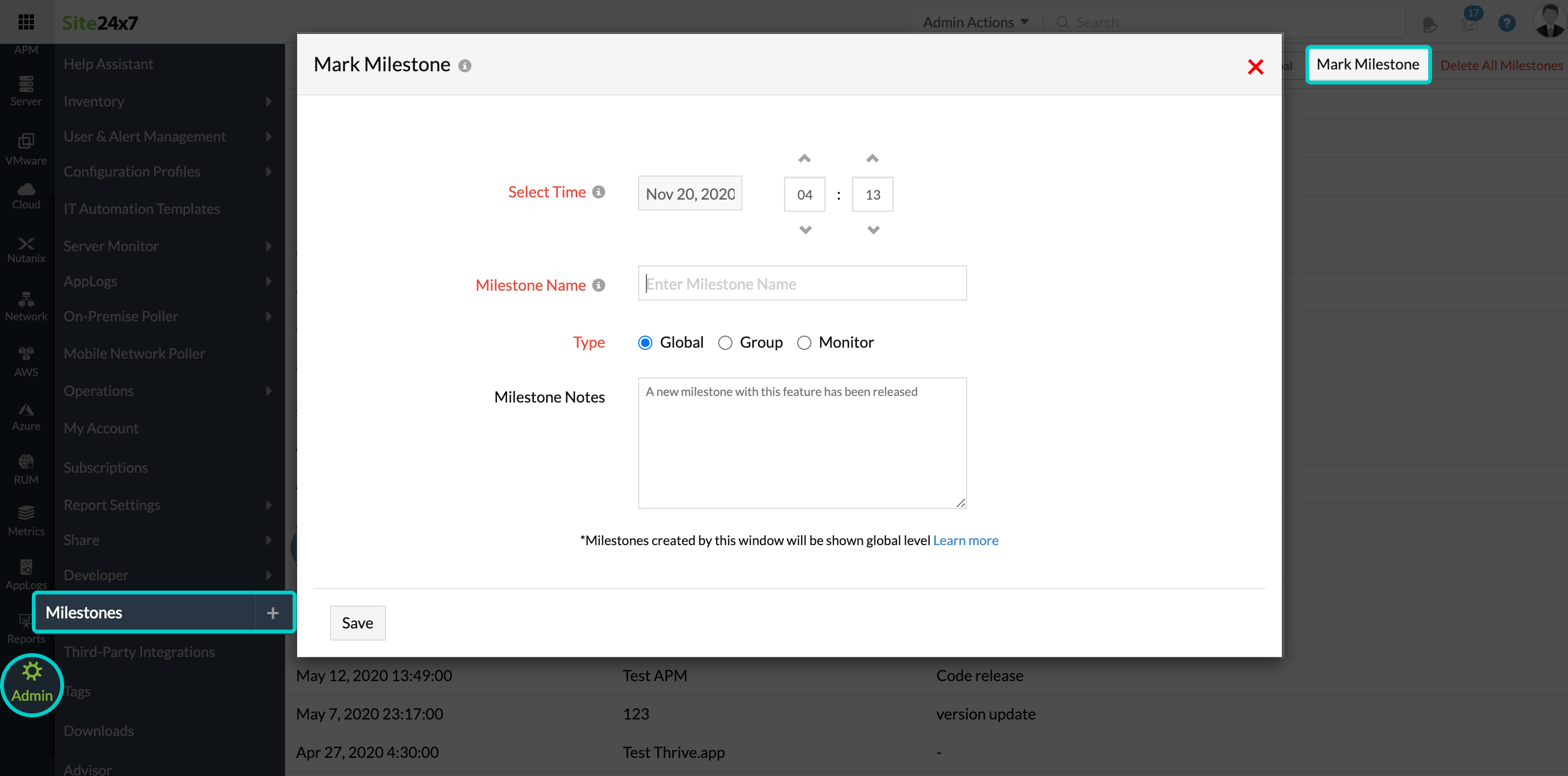Click the Learn more link
This screenshot has width=1568, height=776.
point(965,540)
